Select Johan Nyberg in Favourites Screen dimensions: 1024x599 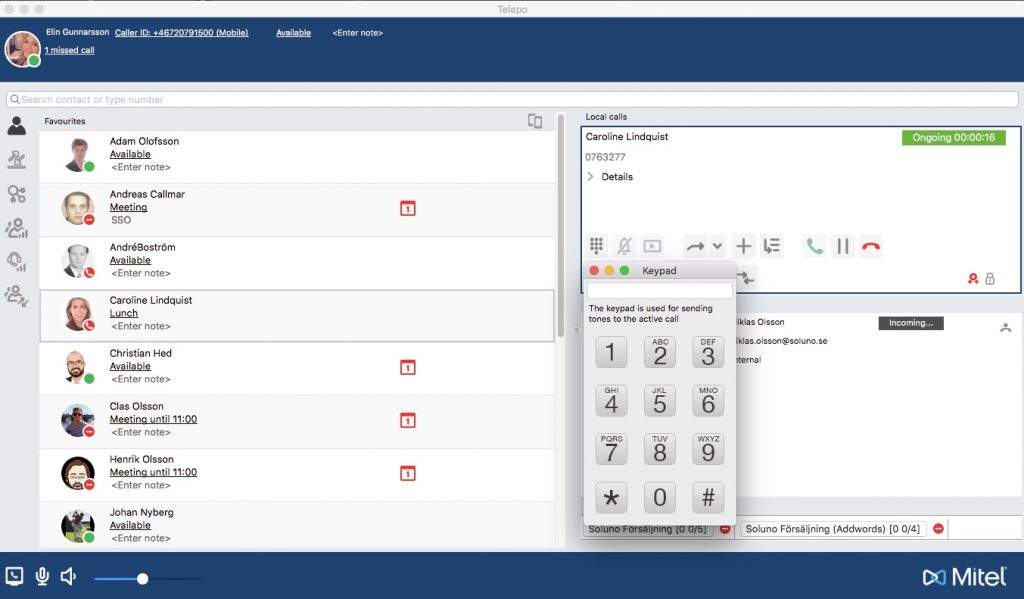pos(297,525)
